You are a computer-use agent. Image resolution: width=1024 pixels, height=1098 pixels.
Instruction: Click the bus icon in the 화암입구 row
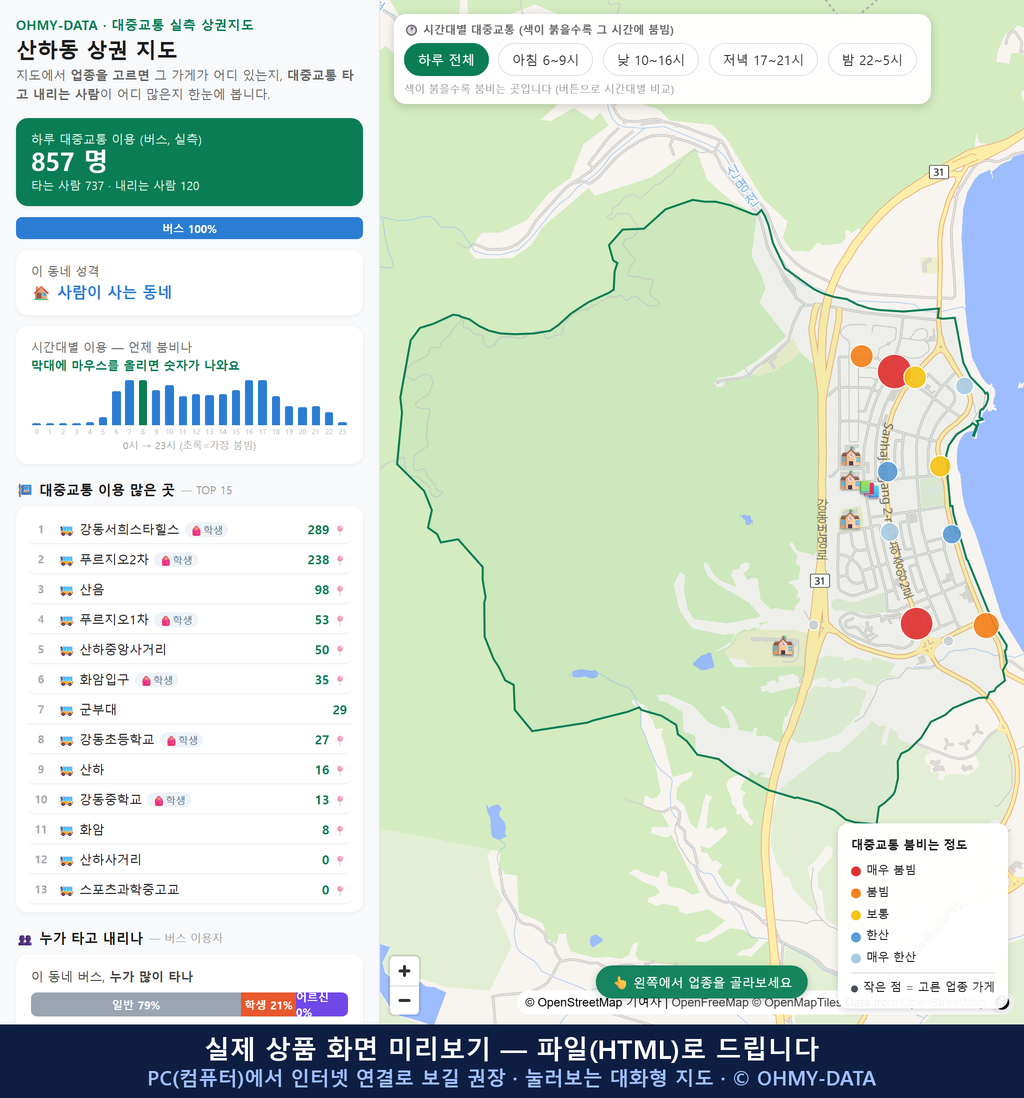67,680
